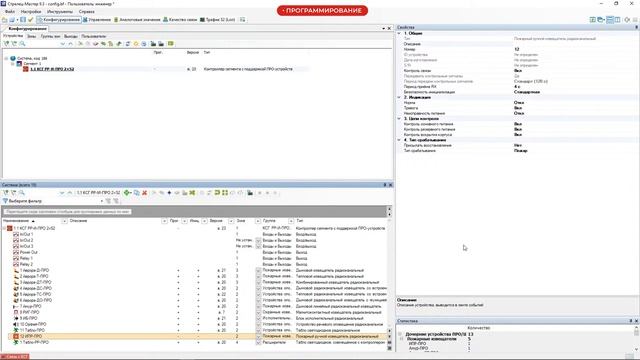
Task: Click the Номер property value 12
Action: click(x=517, y=49)
